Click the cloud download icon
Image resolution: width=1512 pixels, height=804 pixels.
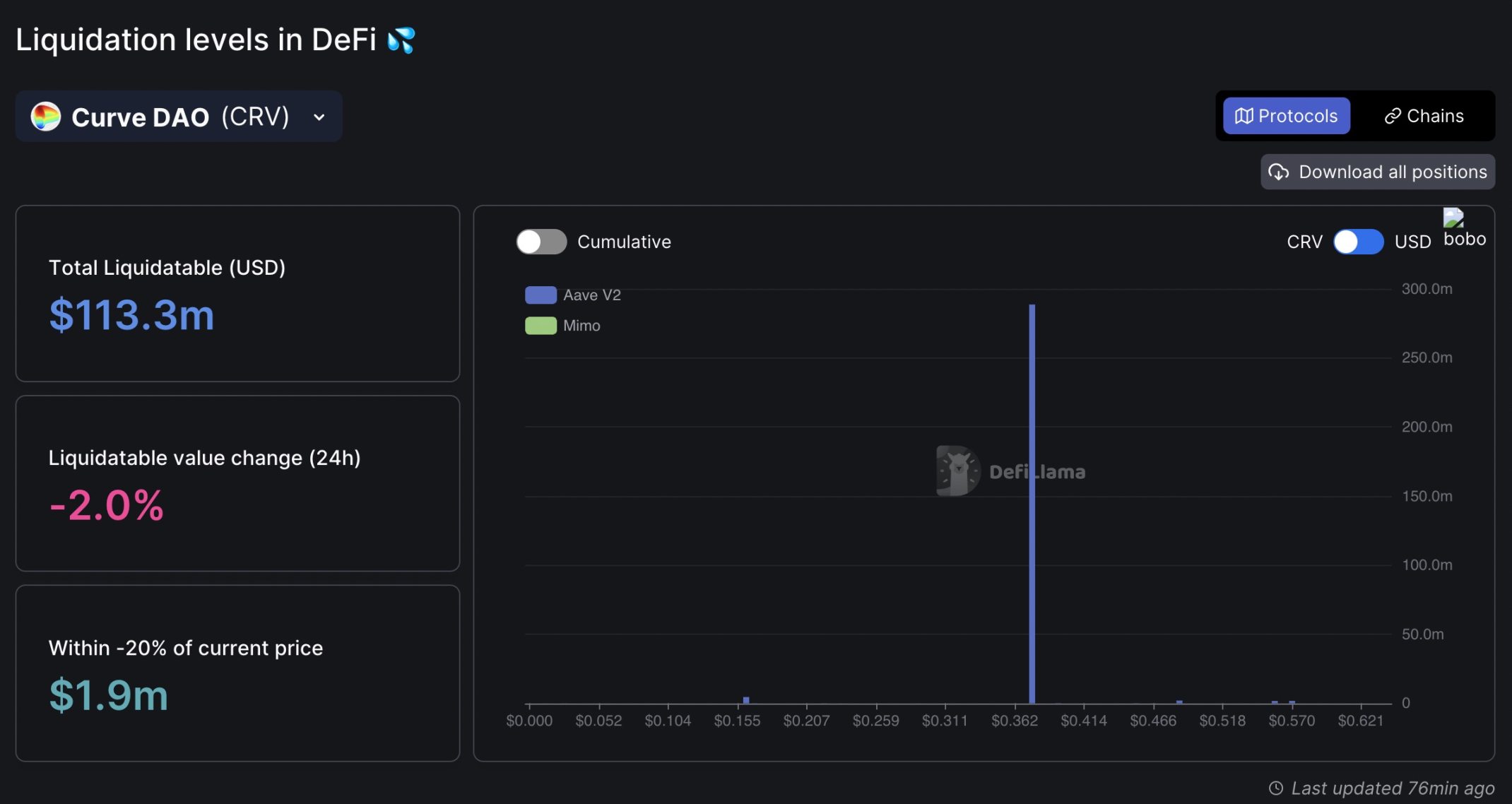[x=1278, y=172]
